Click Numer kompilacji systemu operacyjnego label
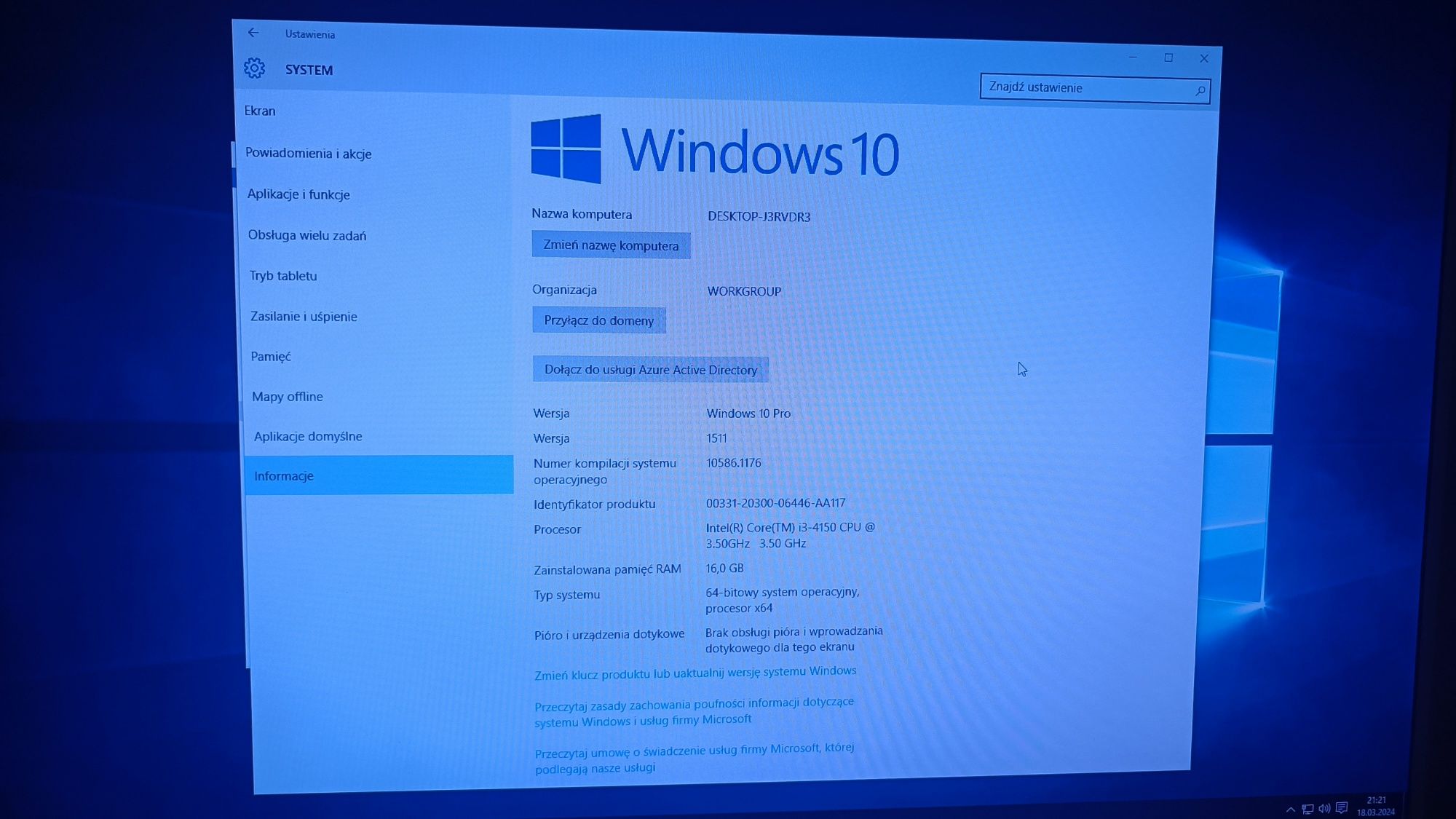The width and height of the screenshot is (1456, 819). click(x=604, y=471)
